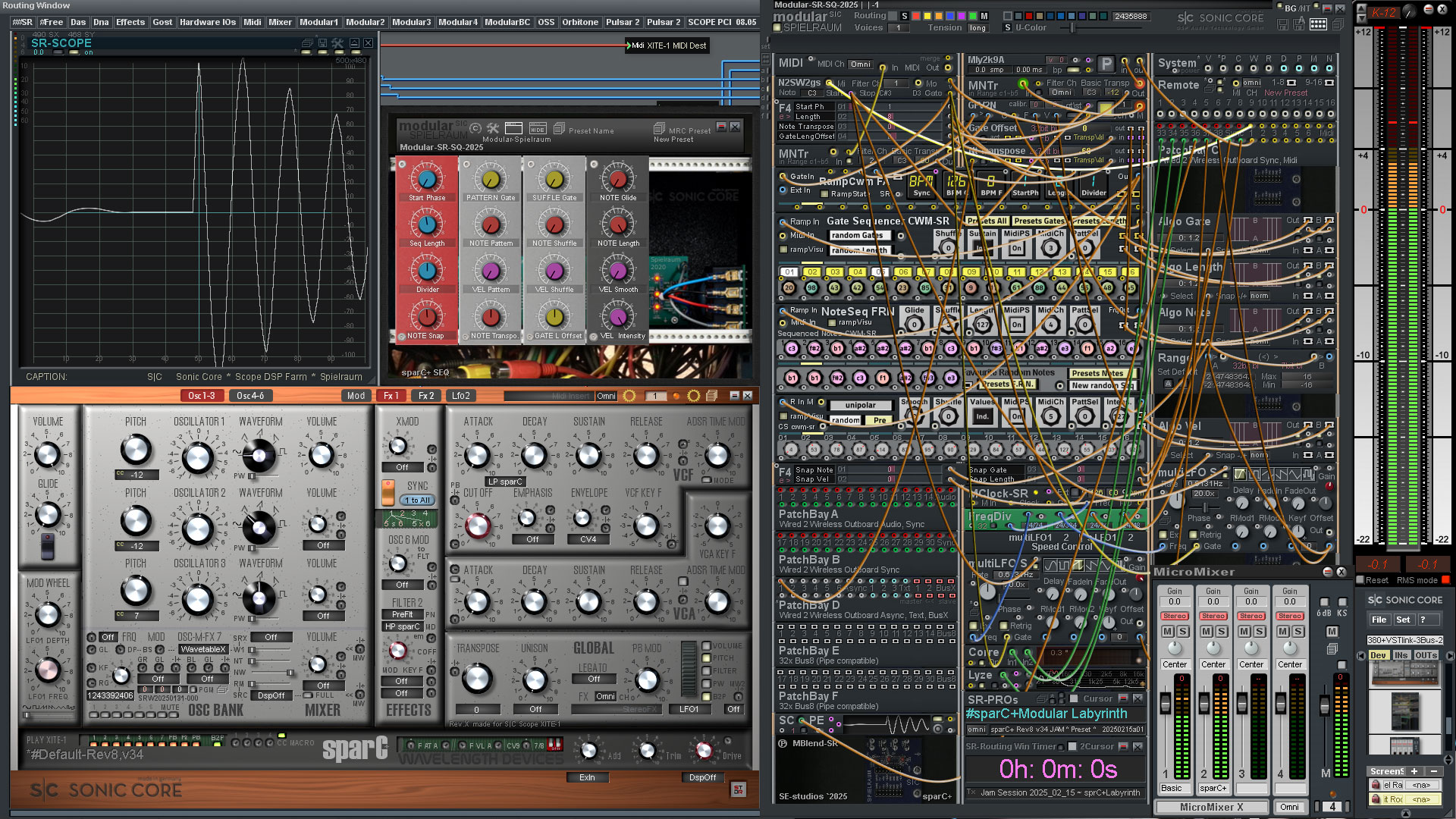
Task: Click lock icon on first screenset row
Action: coord(1376,785)
